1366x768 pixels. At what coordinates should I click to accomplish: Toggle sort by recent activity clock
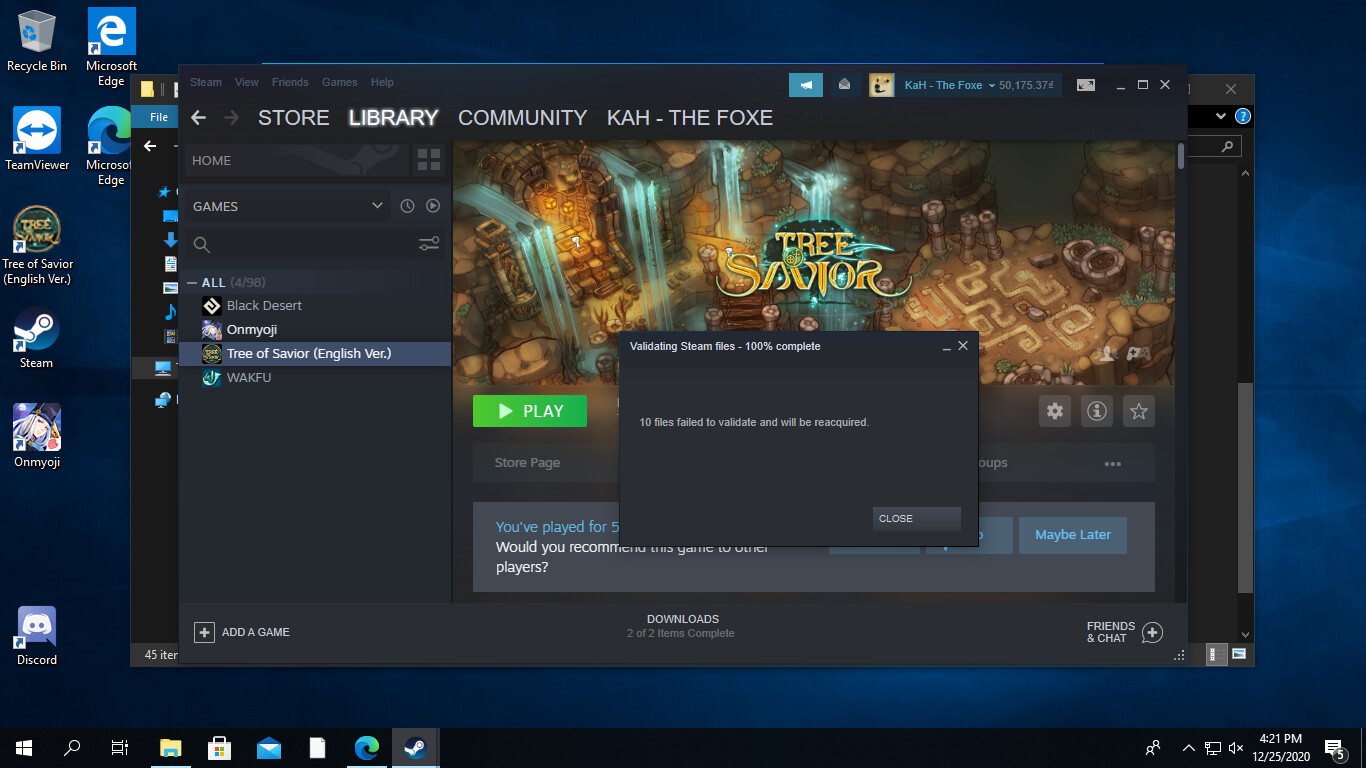[x=407, y=206]
